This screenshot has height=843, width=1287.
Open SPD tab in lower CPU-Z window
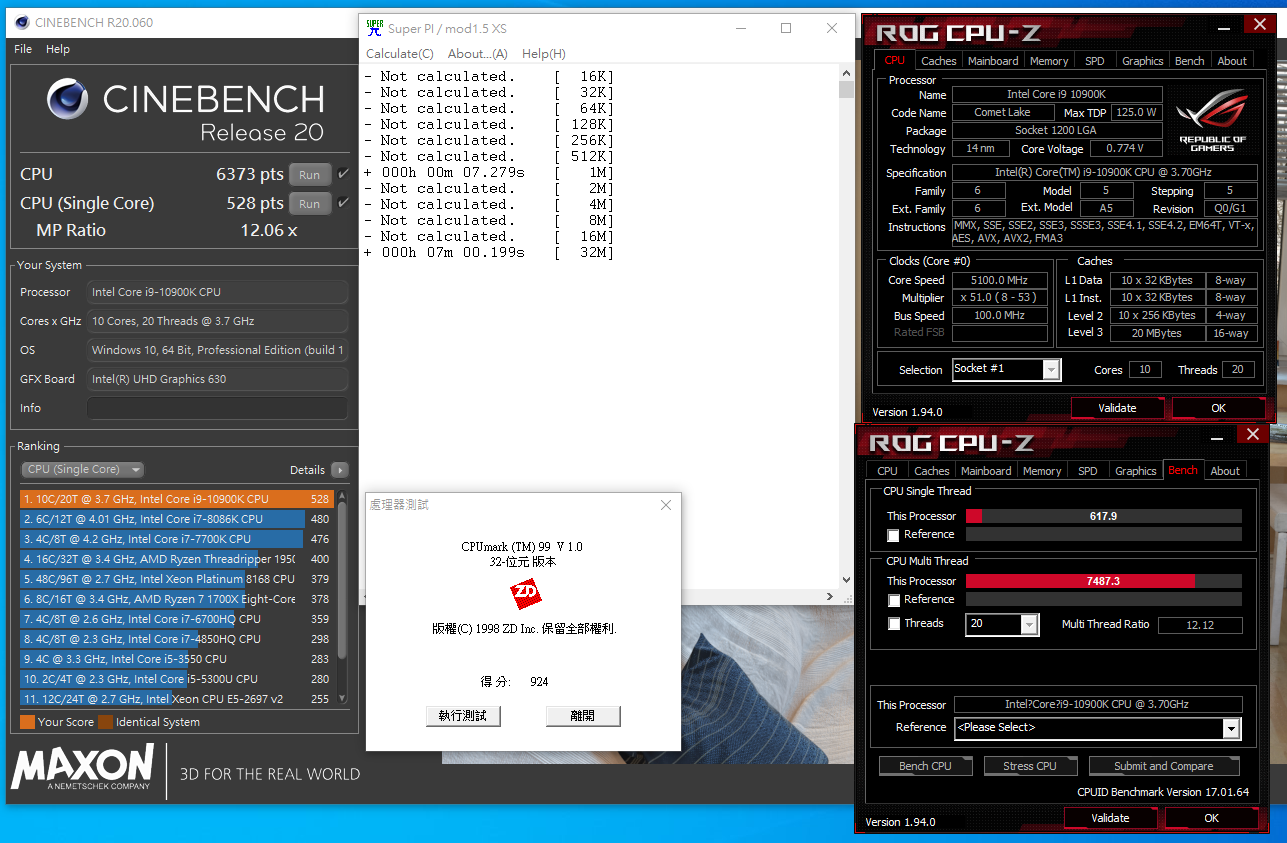(x=1088, y=471)
